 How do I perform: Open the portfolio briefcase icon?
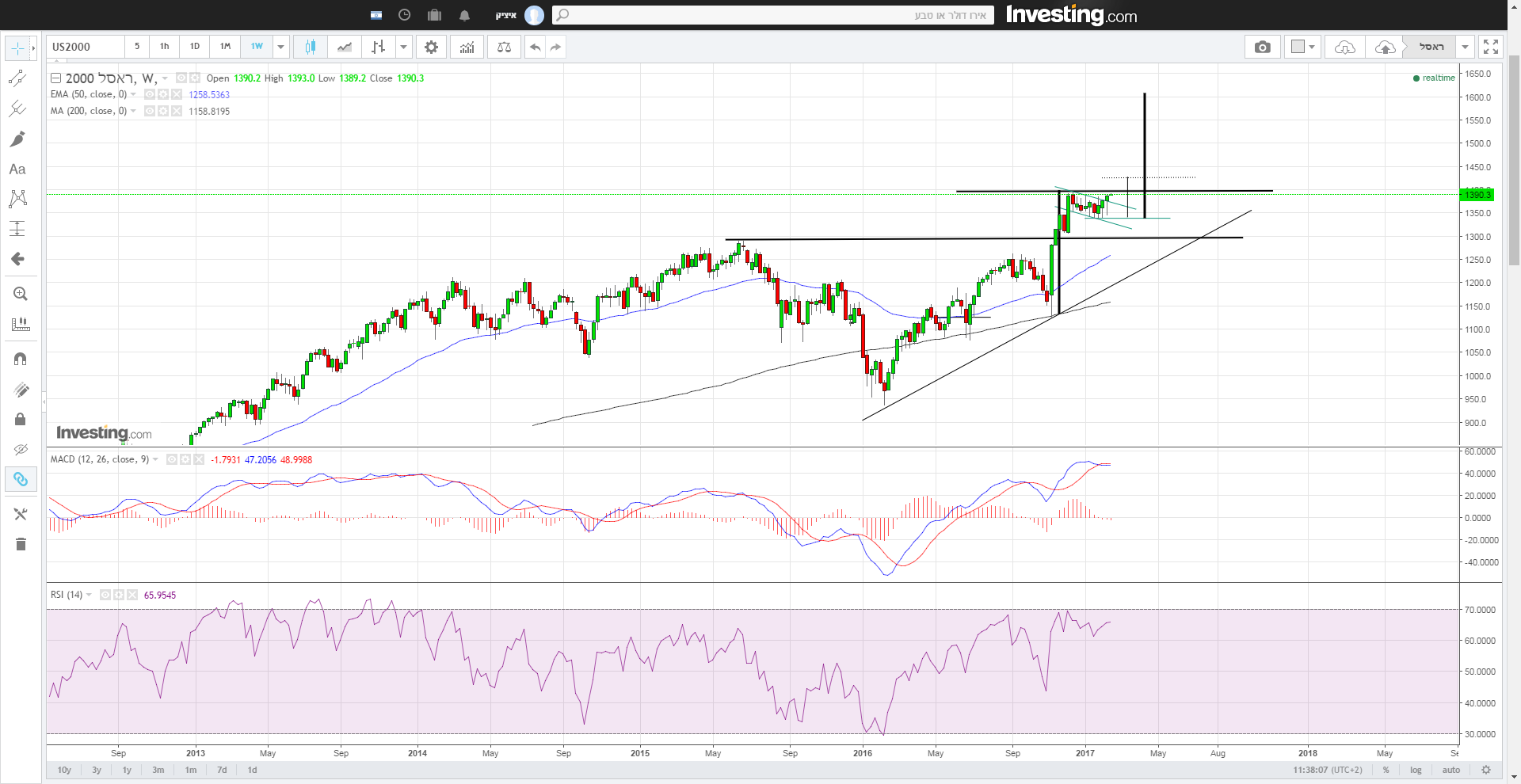point(434,15)
